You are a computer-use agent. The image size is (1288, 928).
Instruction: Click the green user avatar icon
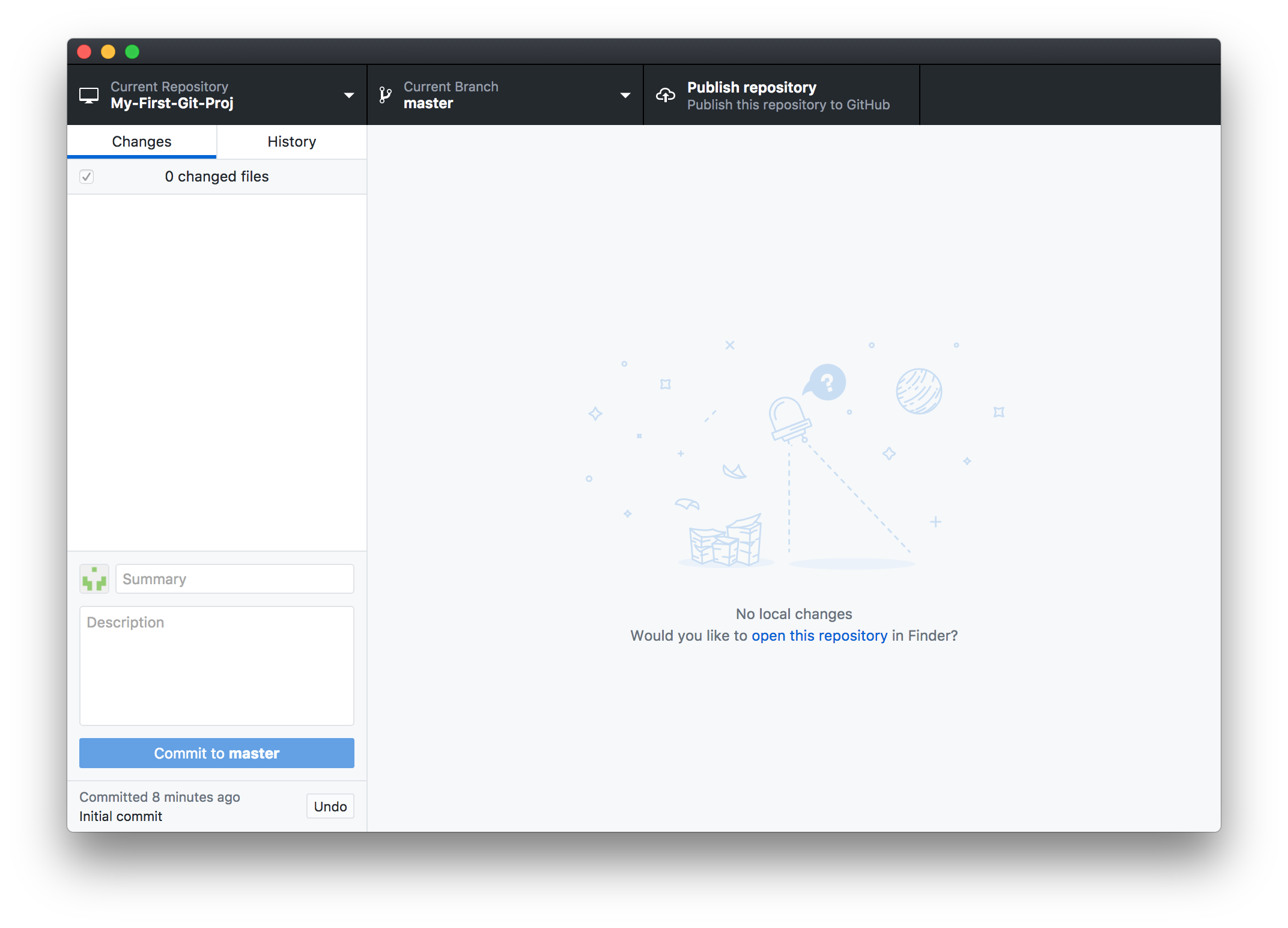tap(94, 579)
